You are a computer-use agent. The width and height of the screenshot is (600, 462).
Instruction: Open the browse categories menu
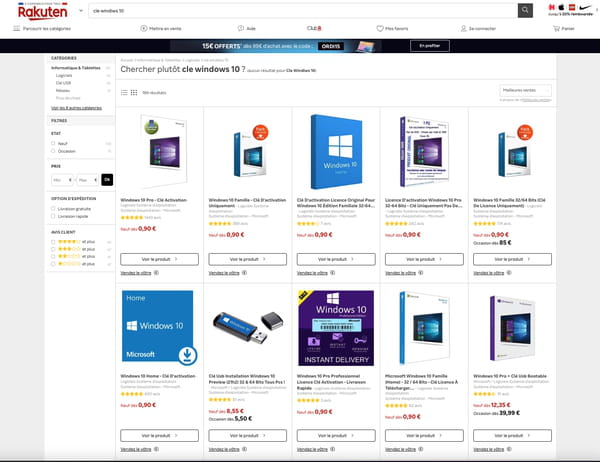click(x=42, y=28)
